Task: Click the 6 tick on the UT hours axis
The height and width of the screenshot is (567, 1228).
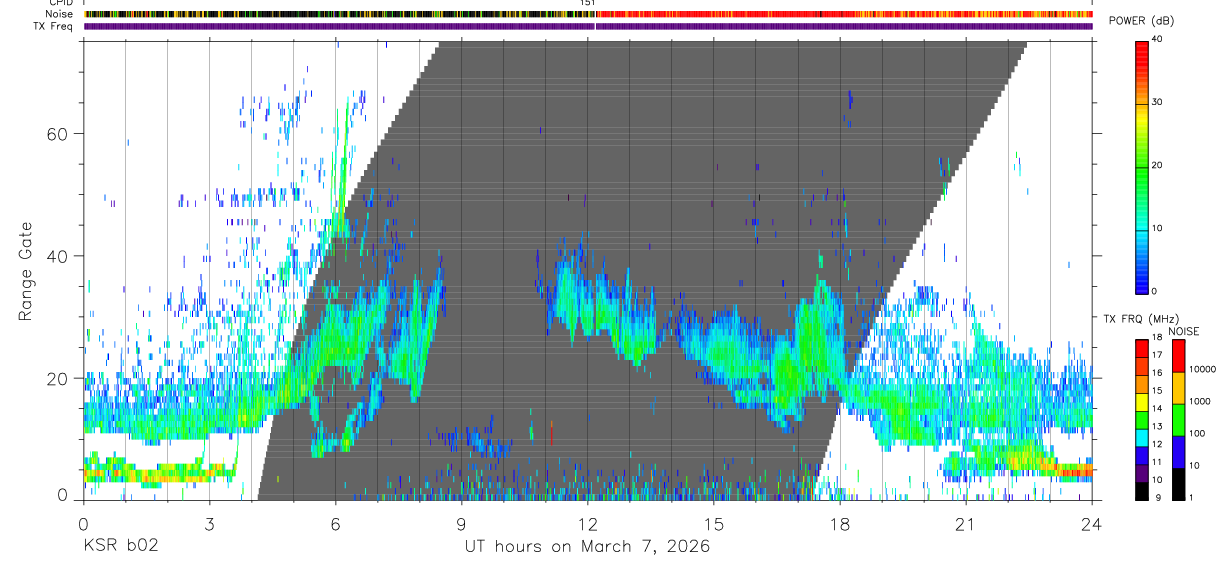Action: click(335, 523)
